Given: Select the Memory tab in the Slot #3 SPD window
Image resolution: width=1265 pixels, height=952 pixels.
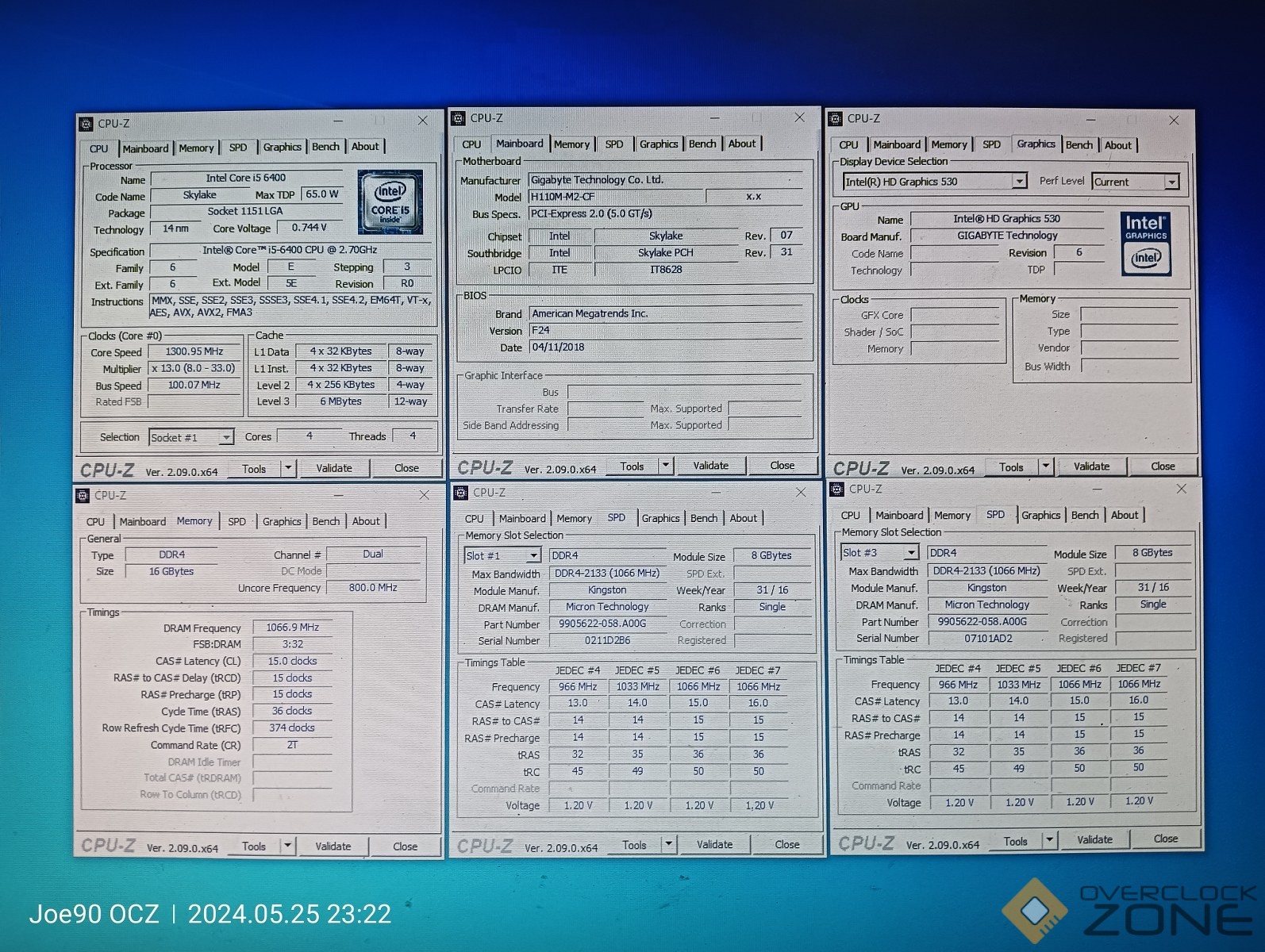Looking at the screenshot, I should point(952,515).
